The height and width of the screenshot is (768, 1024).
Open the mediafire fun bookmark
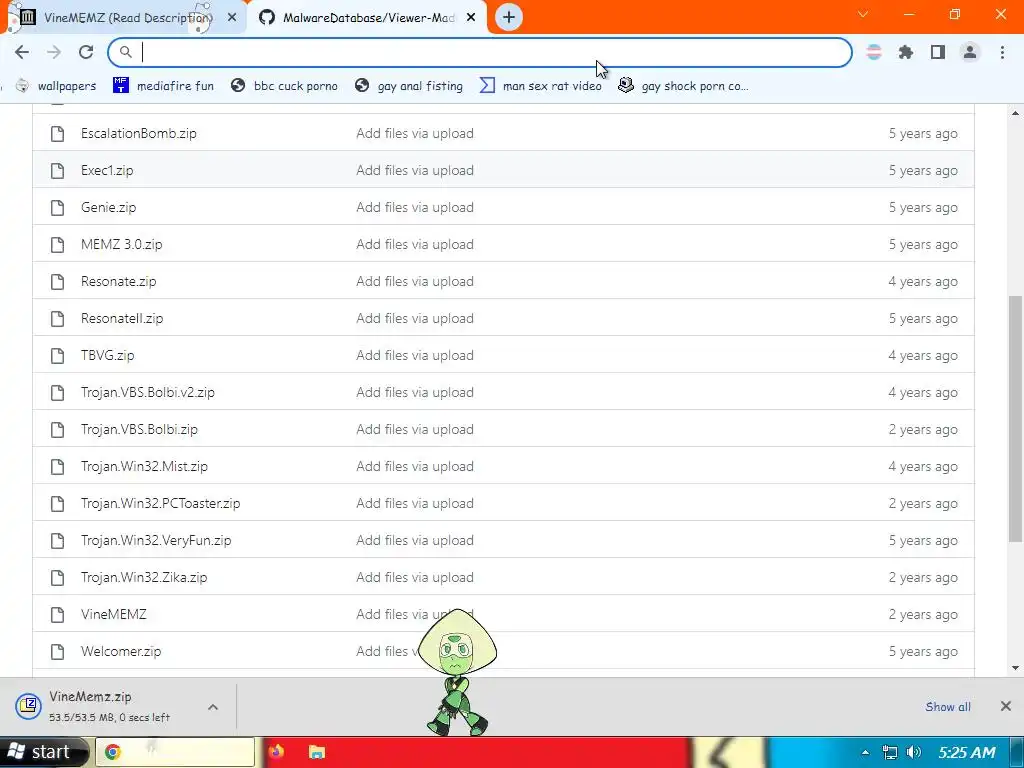(163, 86)
